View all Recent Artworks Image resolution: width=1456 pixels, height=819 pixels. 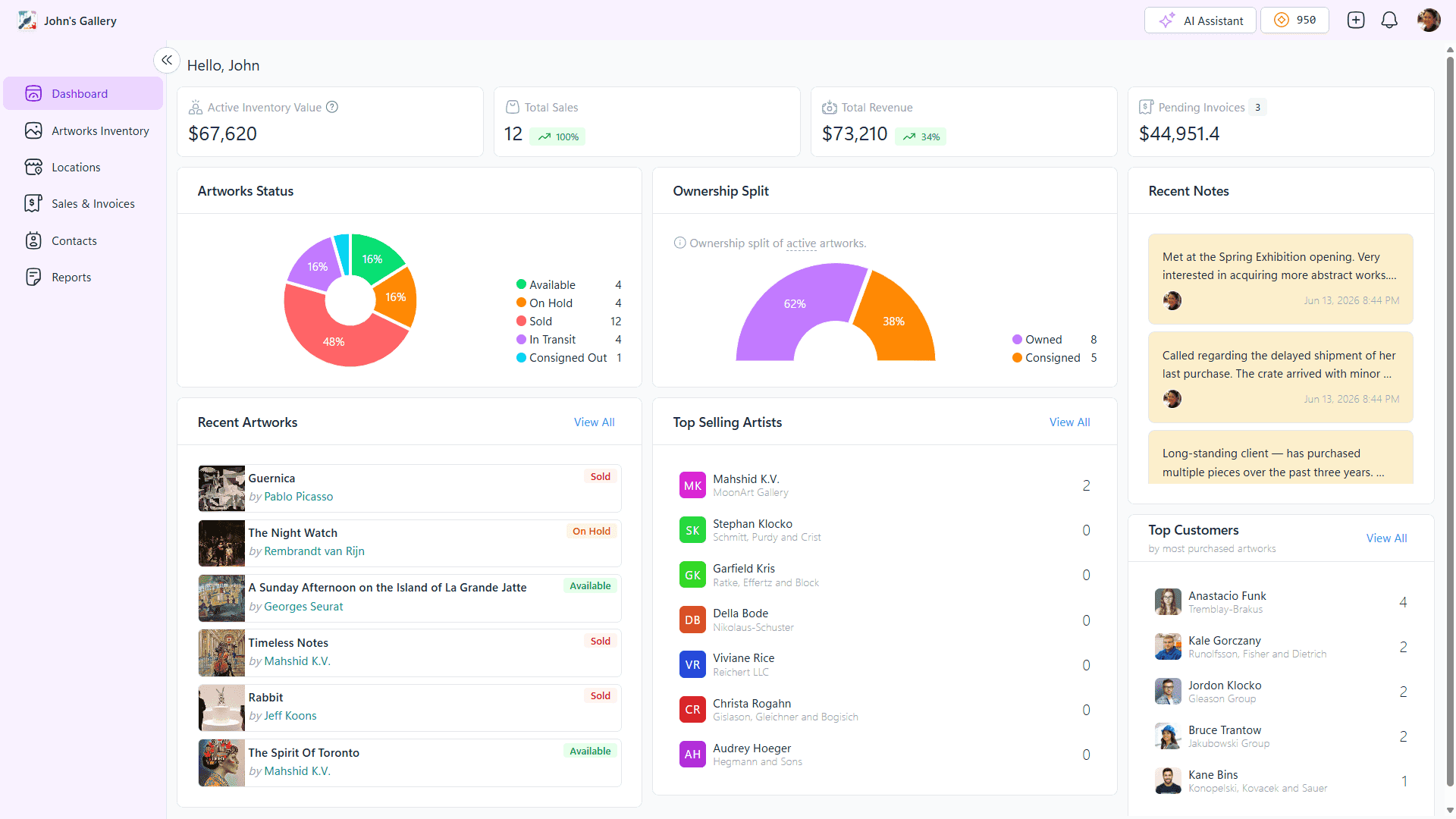pos(594,422)
